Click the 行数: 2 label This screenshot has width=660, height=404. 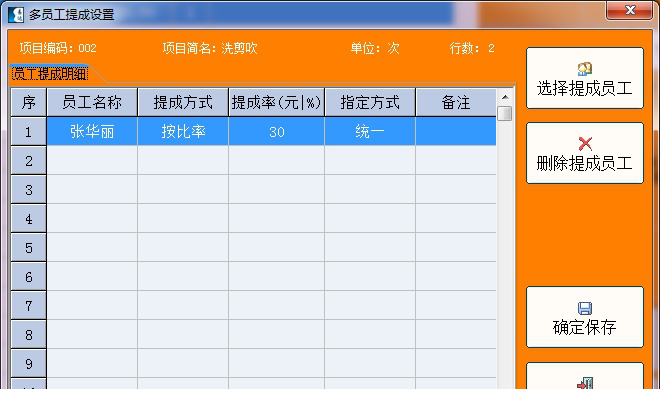[472, 48]
